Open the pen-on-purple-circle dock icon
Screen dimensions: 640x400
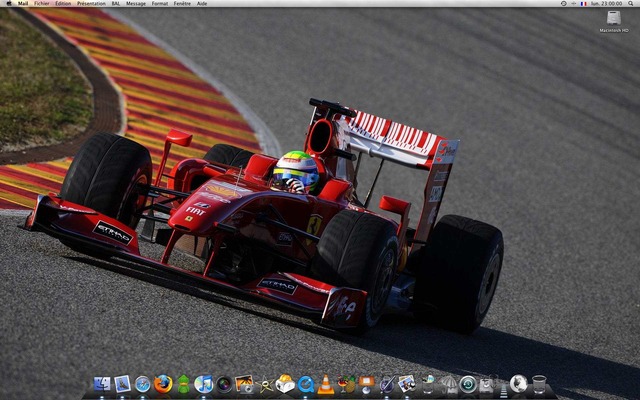tap(387, 384)
